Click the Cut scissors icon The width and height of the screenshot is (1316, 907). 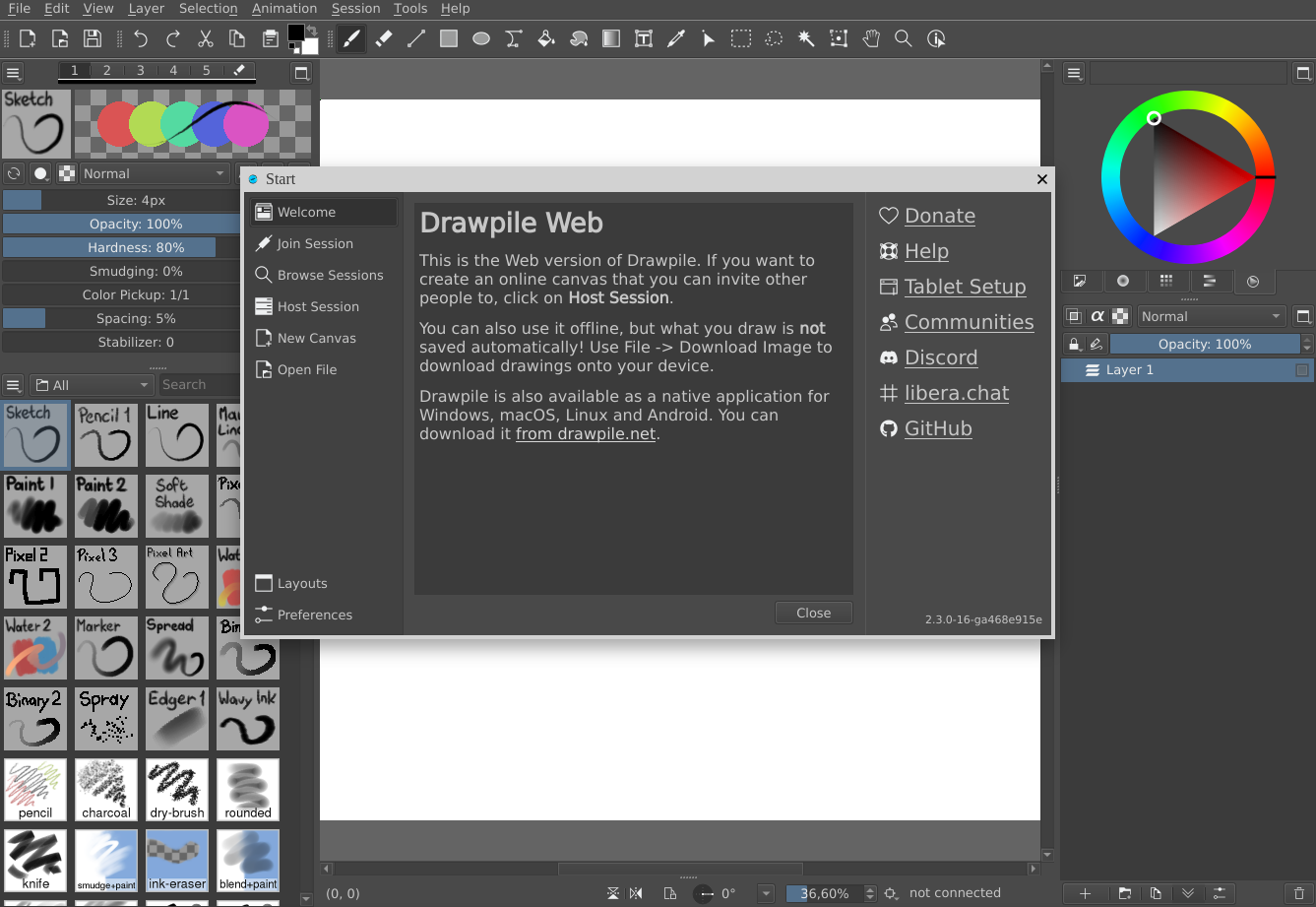[206, 38]
